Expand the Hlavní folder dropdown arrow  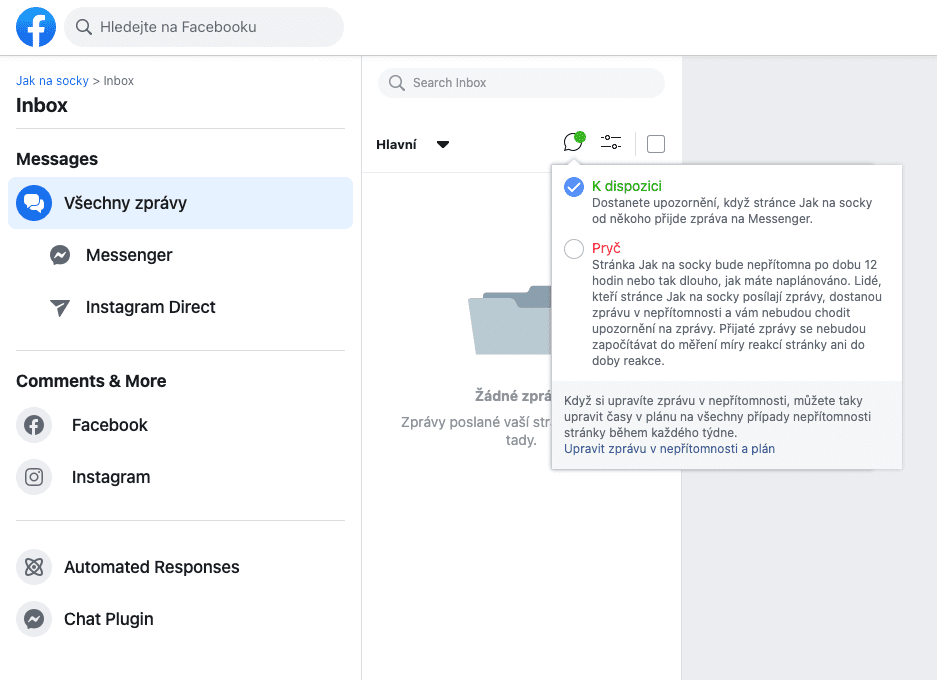coord(443,145)
